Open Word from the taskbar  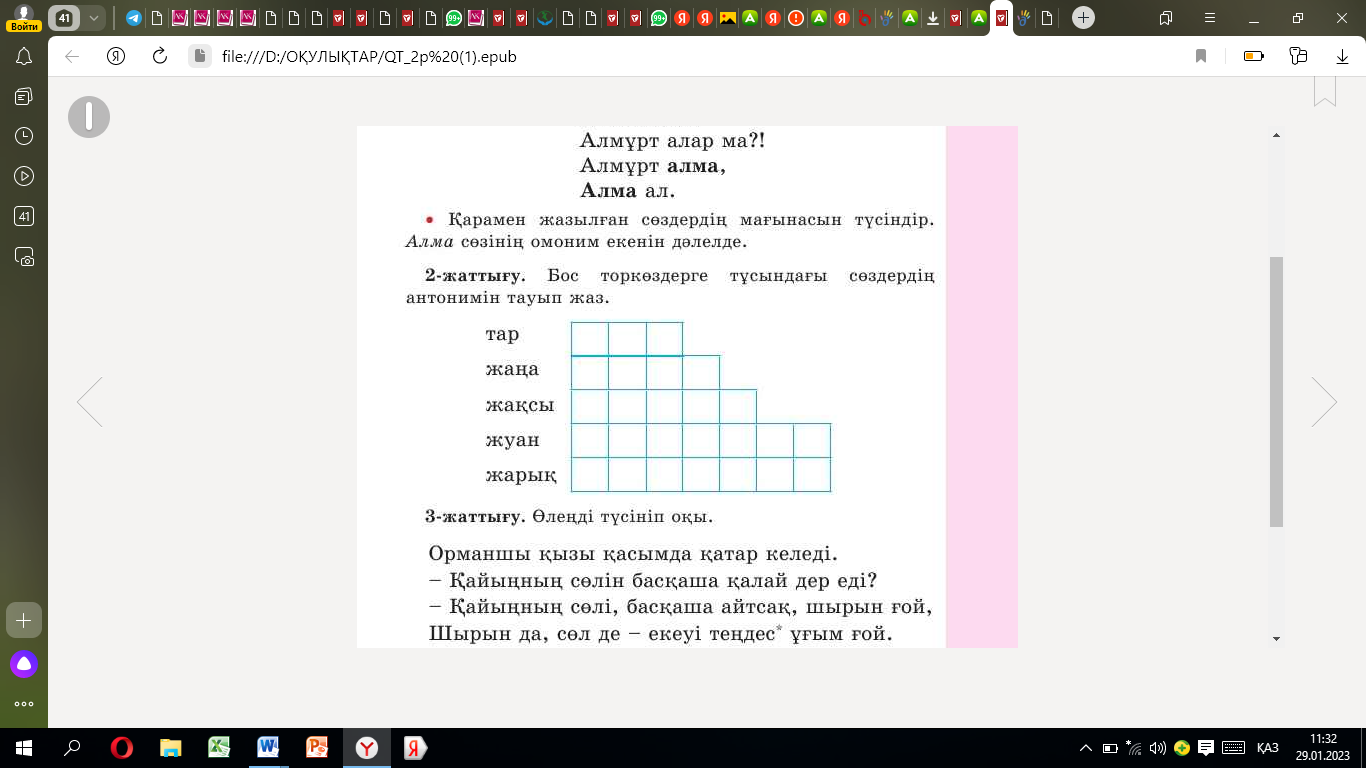(268, 747)
